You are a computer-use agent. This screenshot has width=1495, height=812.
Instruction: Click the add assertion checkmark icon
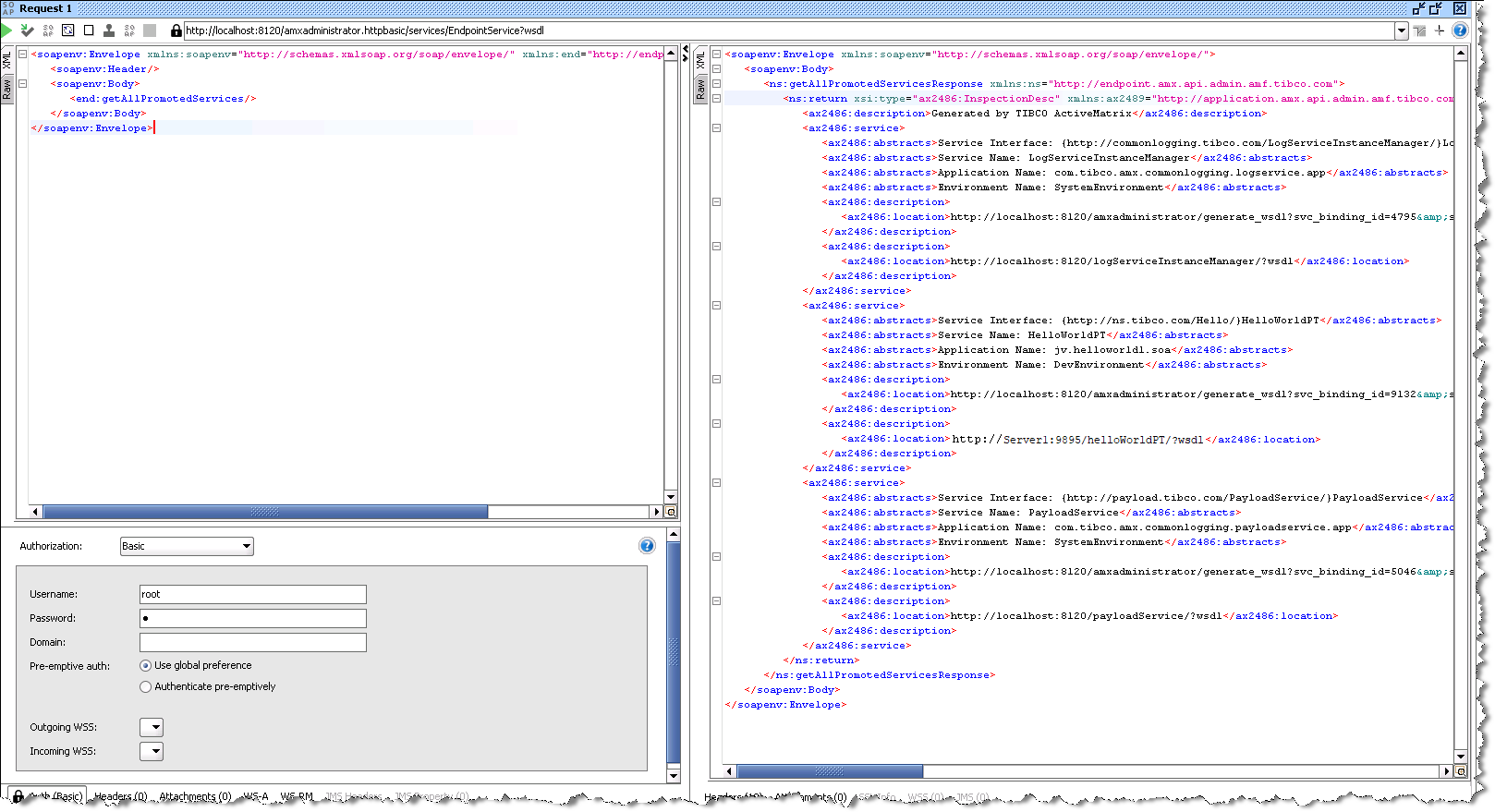[28, 30]
